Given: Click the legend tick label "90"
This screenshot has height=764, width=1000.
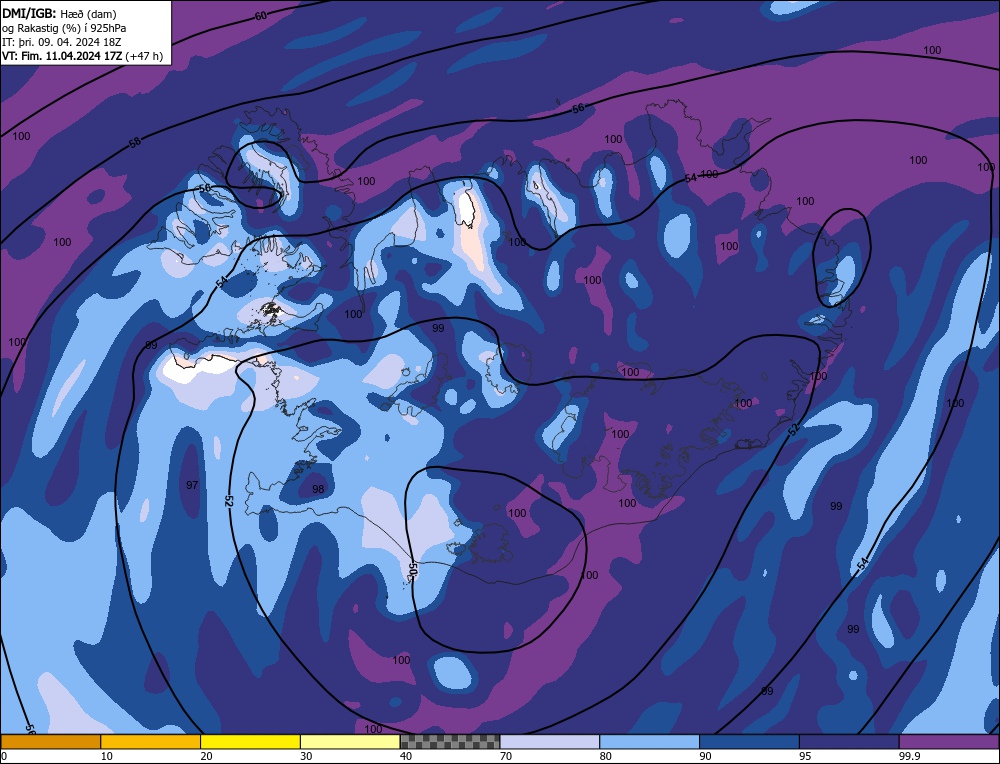Looking at the screenshot, I should pyautogui.click(x=705, y=756).
